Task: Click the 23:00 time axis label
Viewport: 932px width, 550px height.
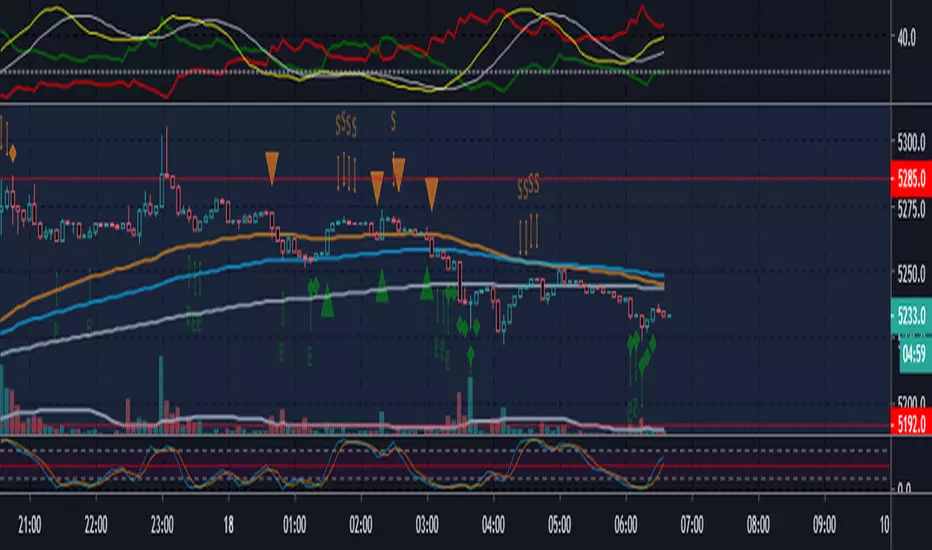Action: tap(162, 525)
